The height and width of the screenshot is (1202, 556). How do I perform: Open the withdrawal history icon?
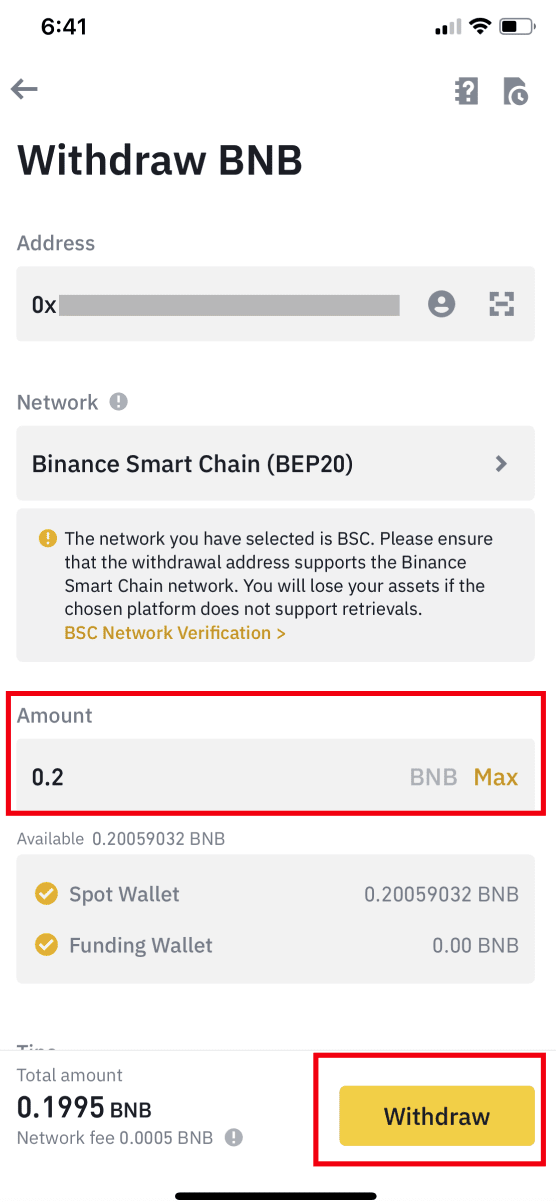(516, 91)
